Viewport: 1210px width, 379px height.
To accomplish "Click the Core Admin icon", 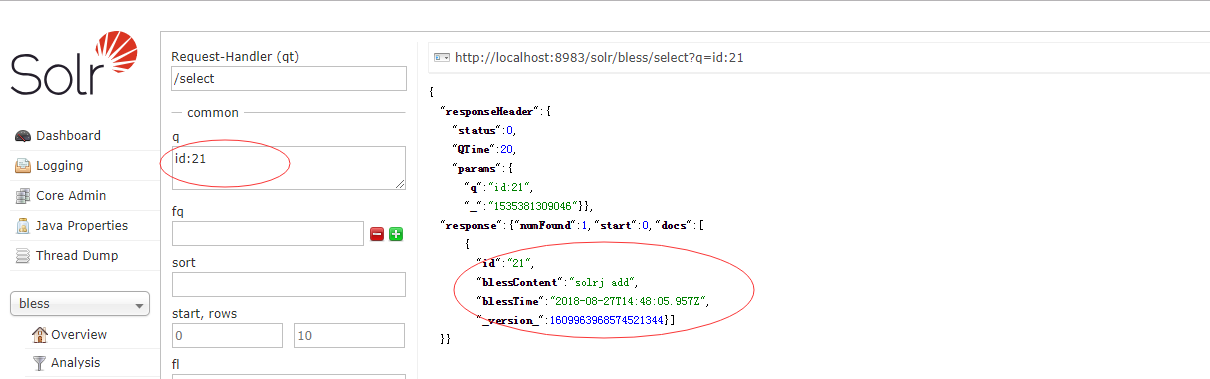I will [x=23, y=196].
